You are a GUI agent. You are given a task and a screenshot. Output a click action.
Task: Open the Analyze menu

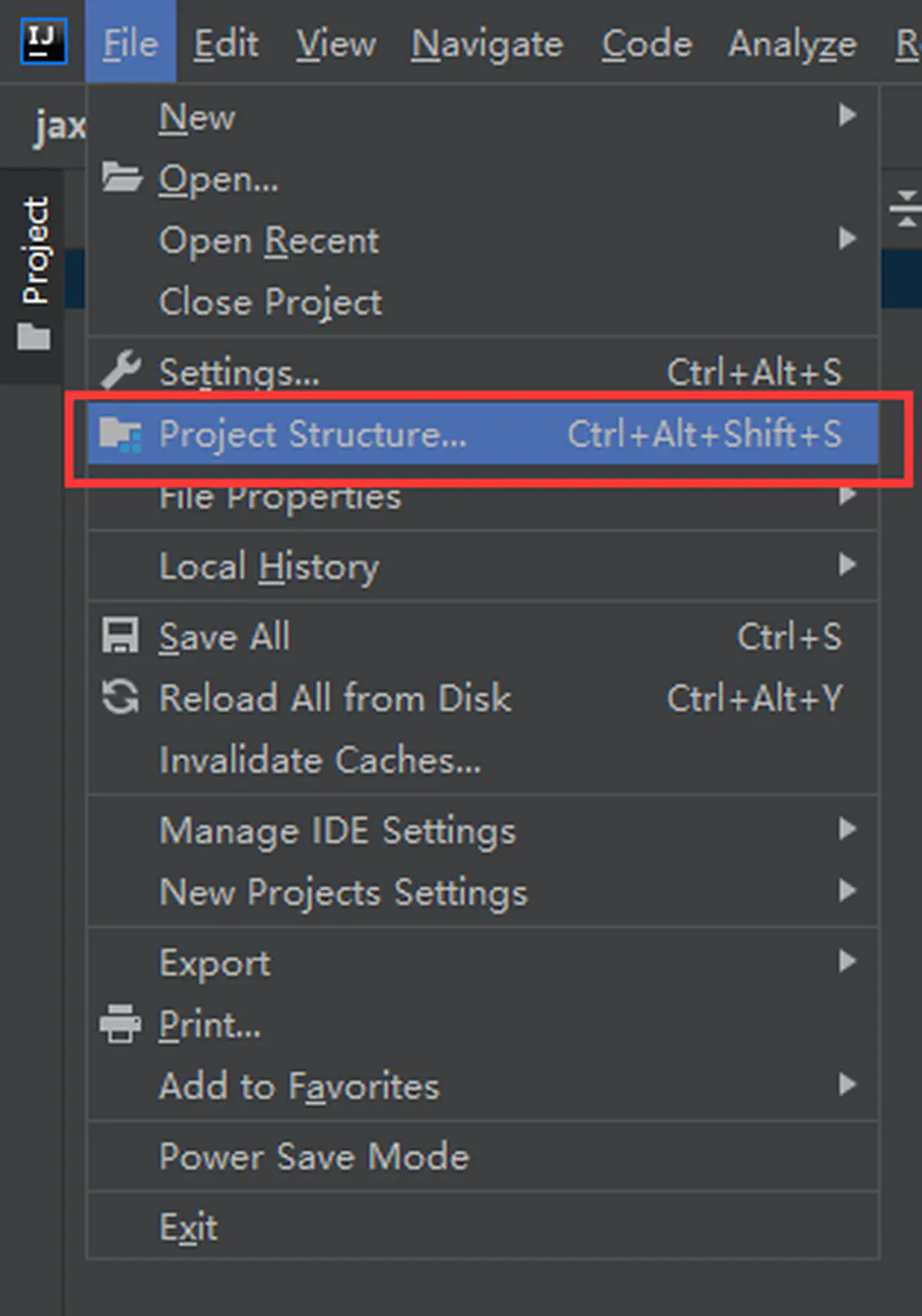792,45
